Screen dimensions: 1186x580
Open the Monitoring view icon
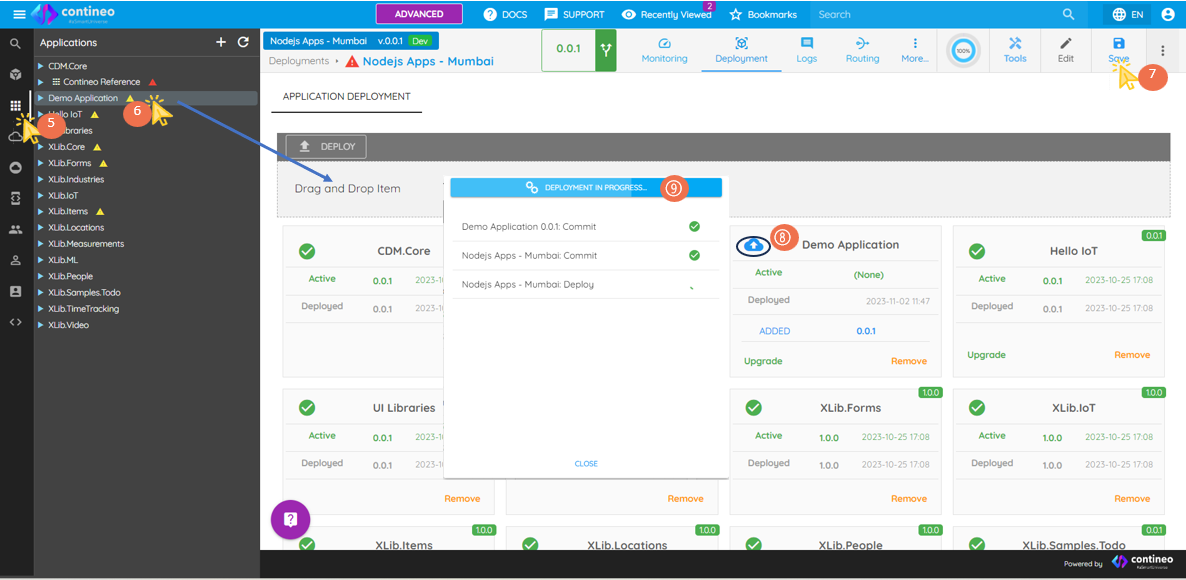(x=664, y=44)
